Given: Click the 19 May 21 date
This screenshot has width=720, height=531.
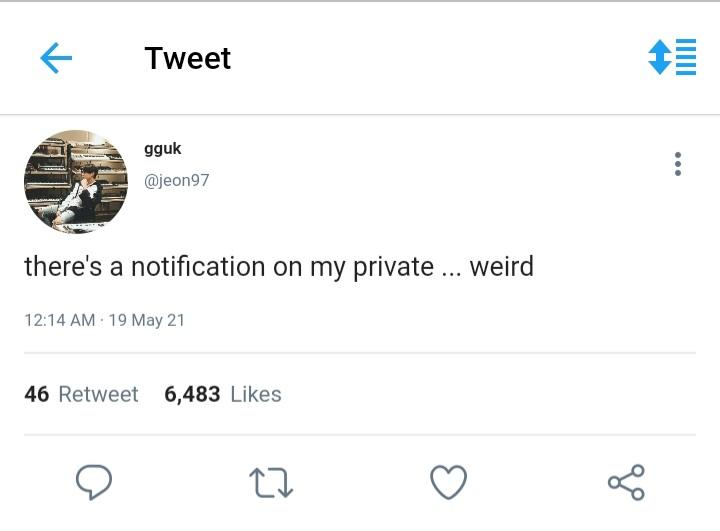Looking at the screenshot, I should 146,320.
